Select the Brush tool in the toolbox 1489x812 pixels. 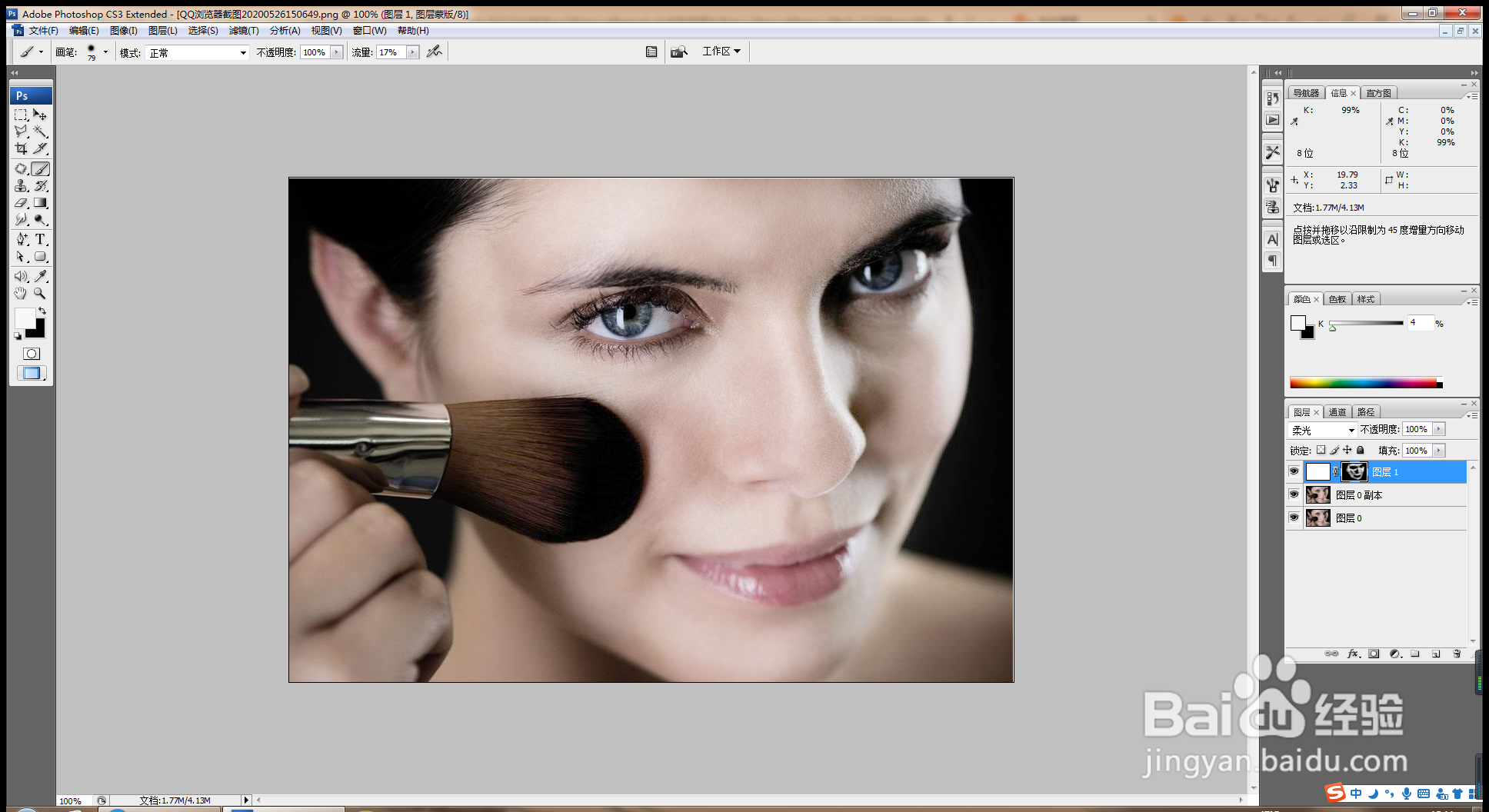40,168
